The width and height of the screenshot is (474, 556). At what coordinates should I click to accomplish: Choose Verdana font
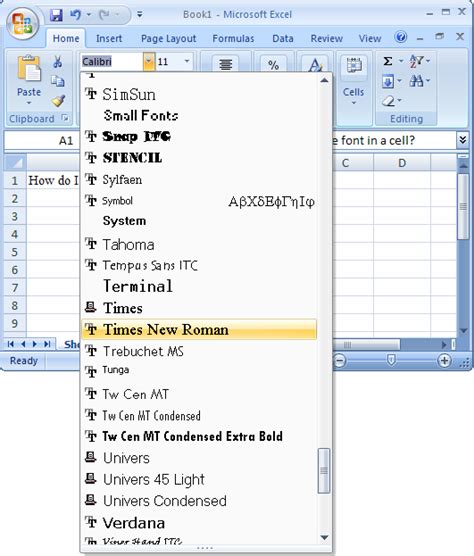tap(199, 523)
